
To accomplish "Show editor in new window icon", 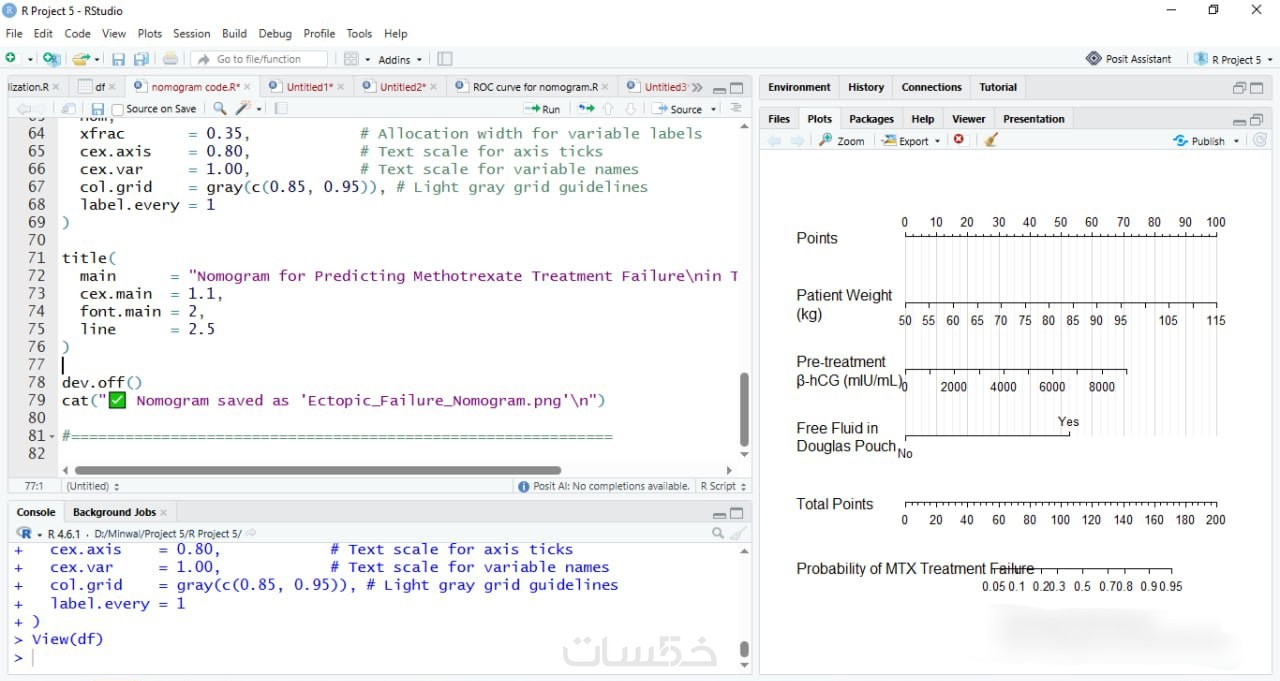I will tap(69, 109).
